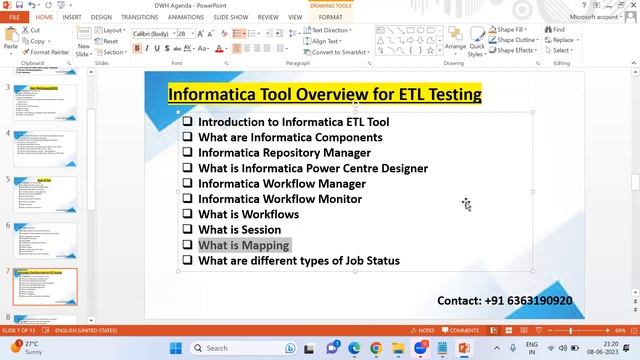Expand Align Text options
This screenshot has height=360, width=640.
coord(323,41)
